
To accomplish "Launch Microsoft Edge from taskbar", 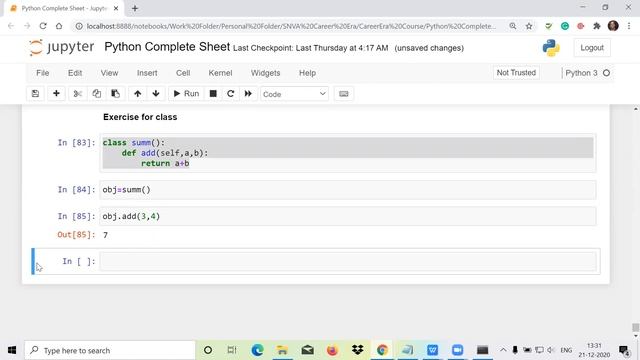I will 257,350.
